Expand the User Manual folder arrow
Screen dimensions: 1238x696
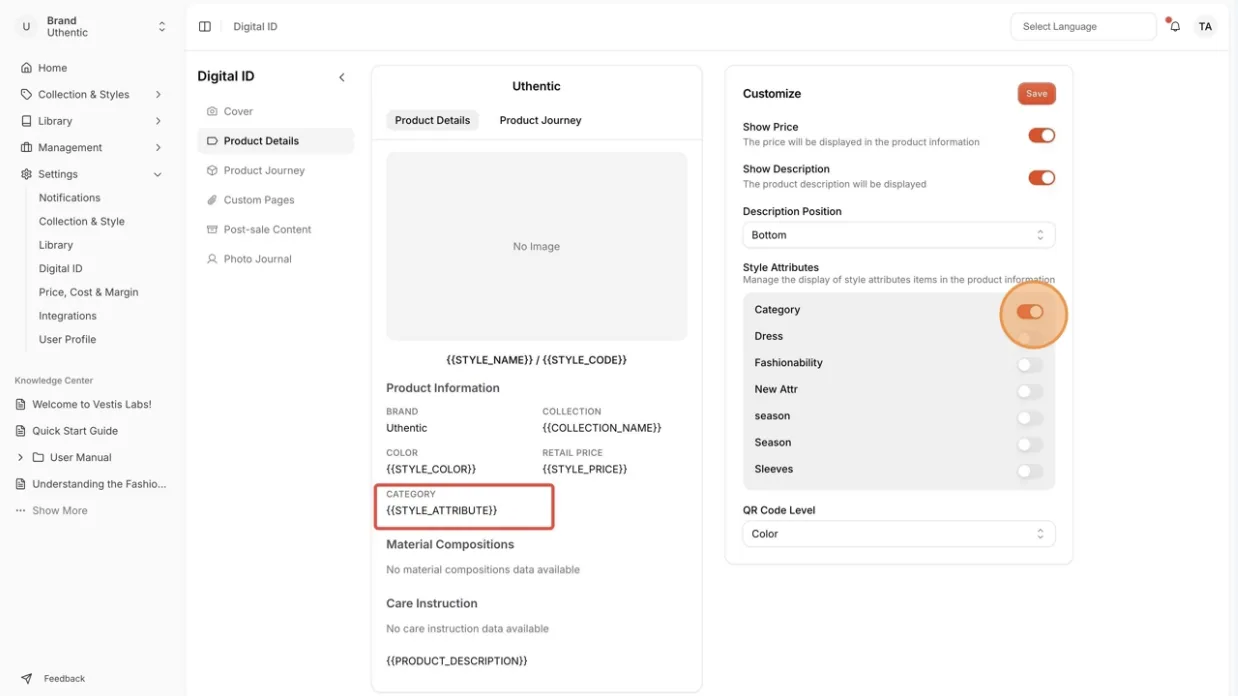click(20, 457)
